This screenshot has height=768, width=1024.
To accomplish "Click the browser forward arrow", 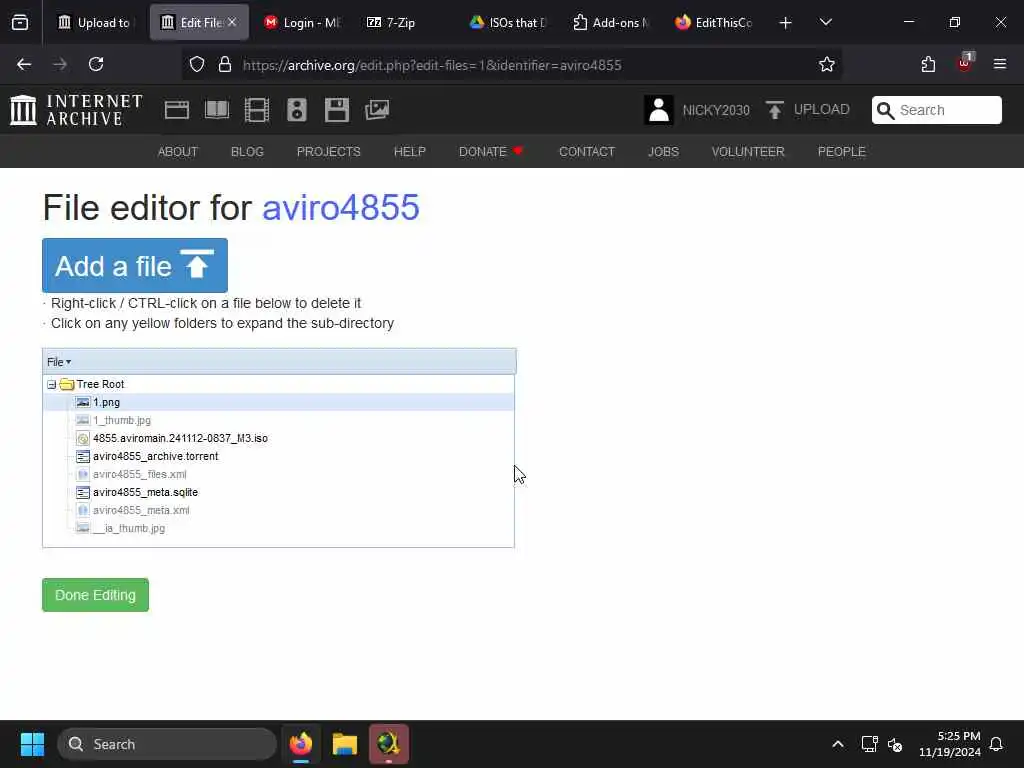I will click(x=60, y=64).
